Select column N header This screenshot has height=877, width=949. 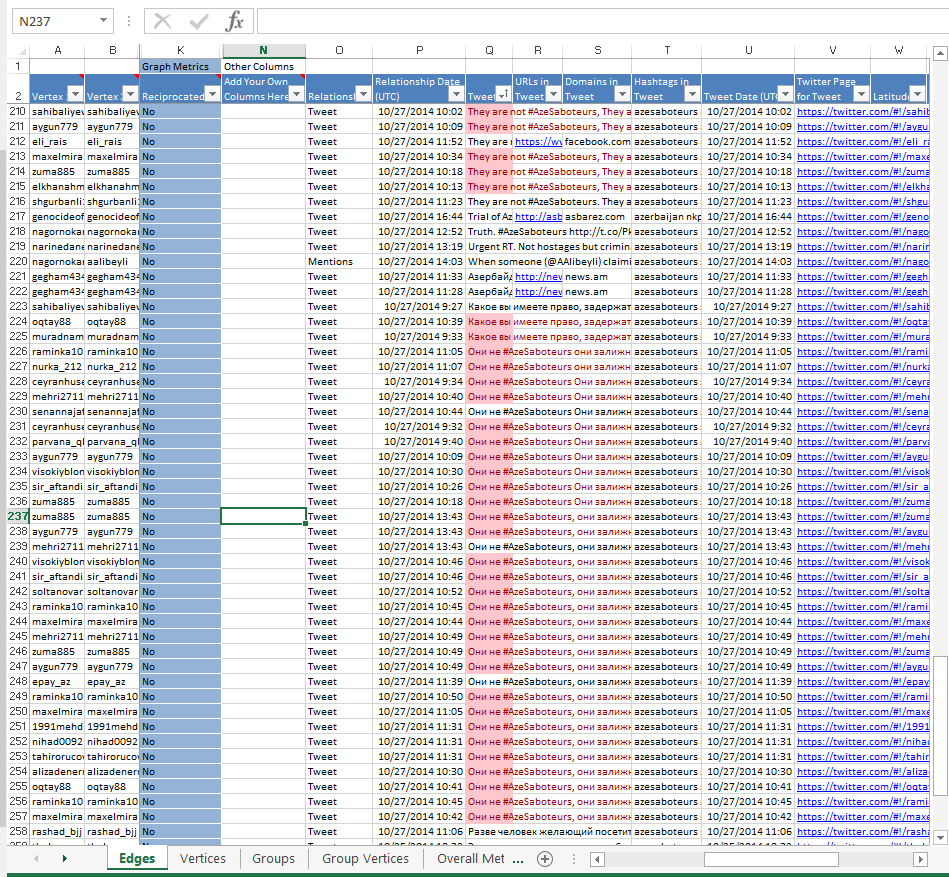tap(263, 50)
